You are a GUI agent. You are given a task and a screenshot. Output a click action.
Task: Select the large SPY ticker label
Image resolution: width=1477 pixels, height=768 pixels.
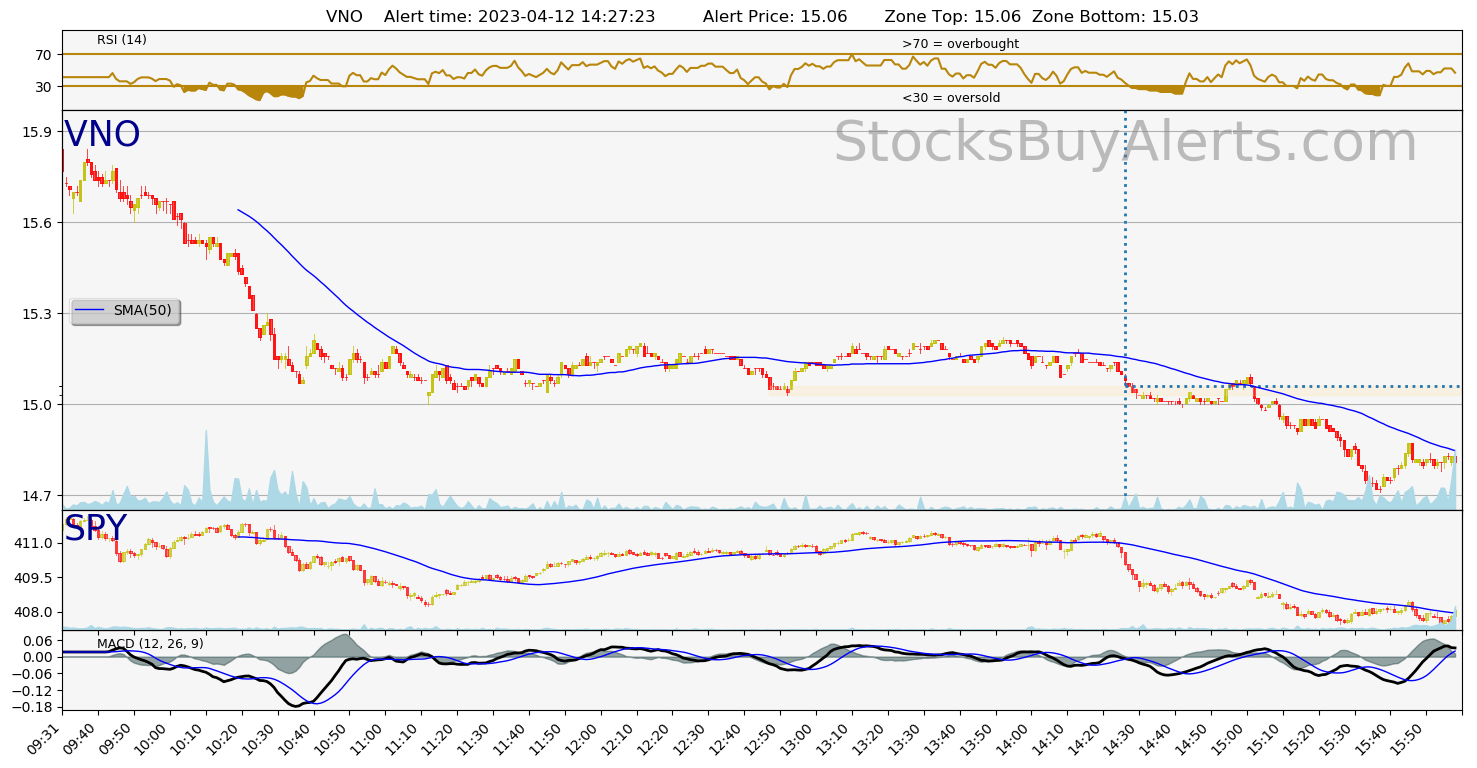pos(95,529)
